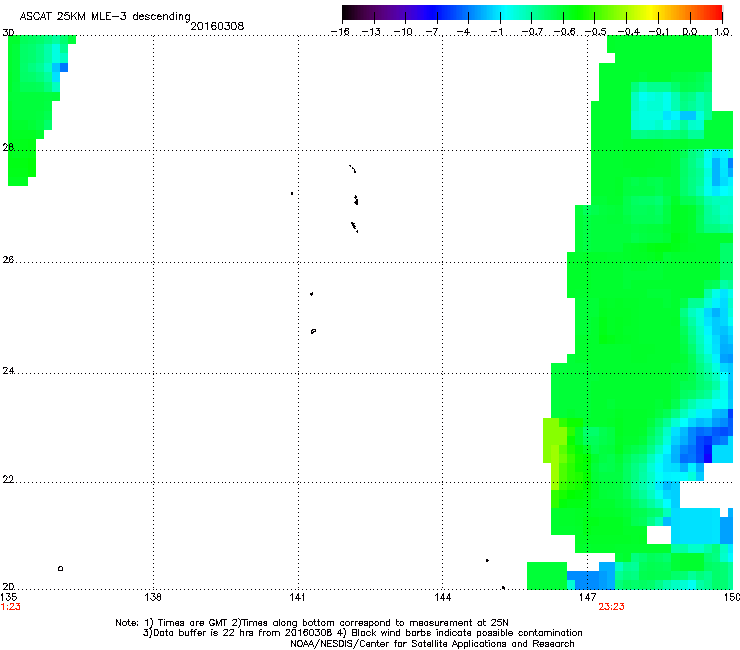Viewport: 740px width, 650px height.
Task: Click the '-16' color scale label
Action: [340, 32]
